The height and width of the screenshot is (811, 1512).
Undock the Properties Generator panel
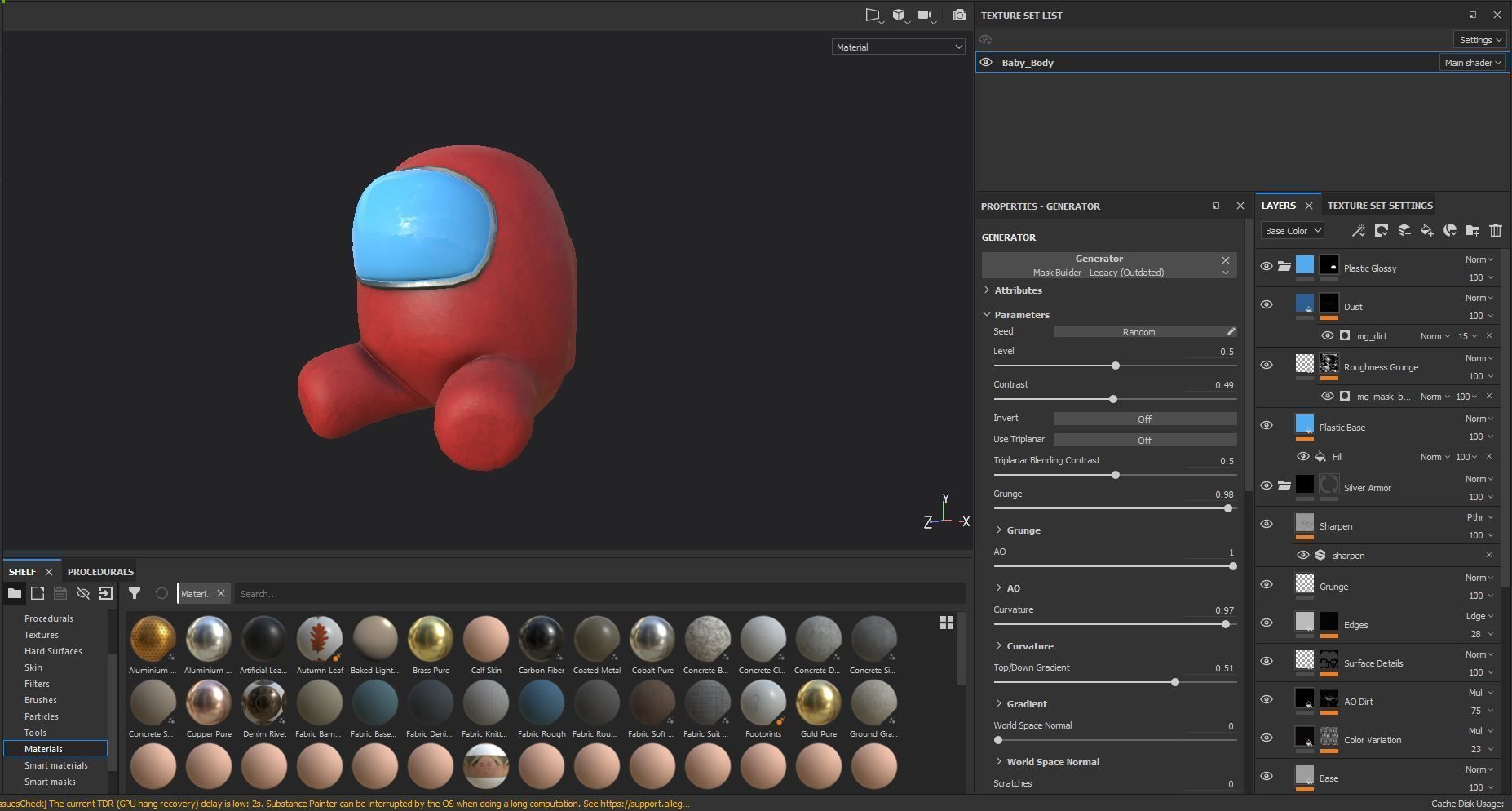click(1216, 206)
